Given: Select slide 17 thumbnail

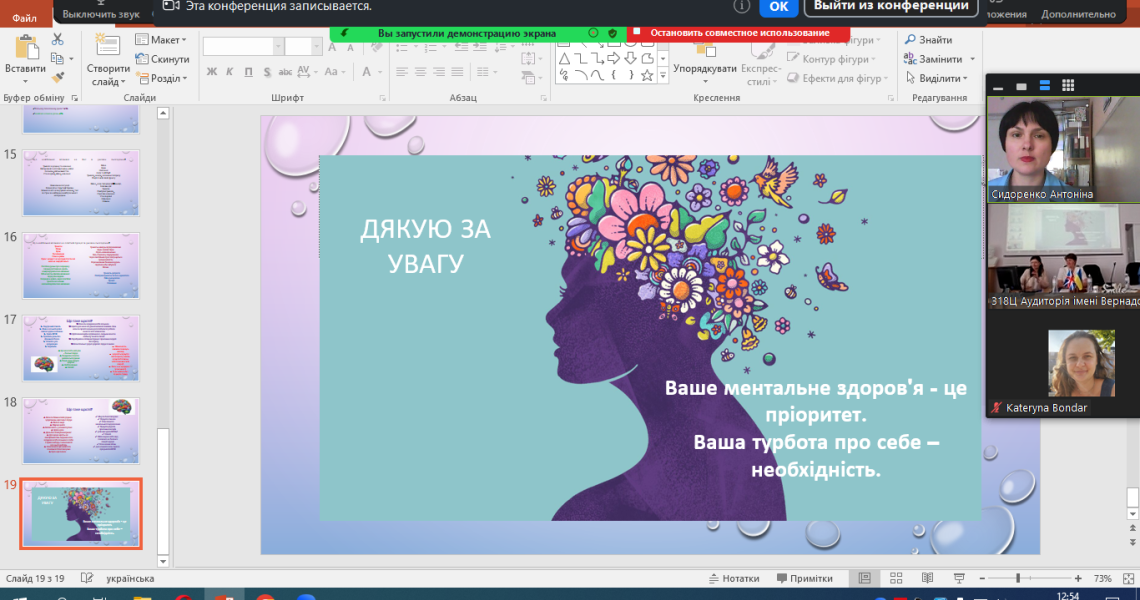Looking at the screenshot, I should click(81, 348).
